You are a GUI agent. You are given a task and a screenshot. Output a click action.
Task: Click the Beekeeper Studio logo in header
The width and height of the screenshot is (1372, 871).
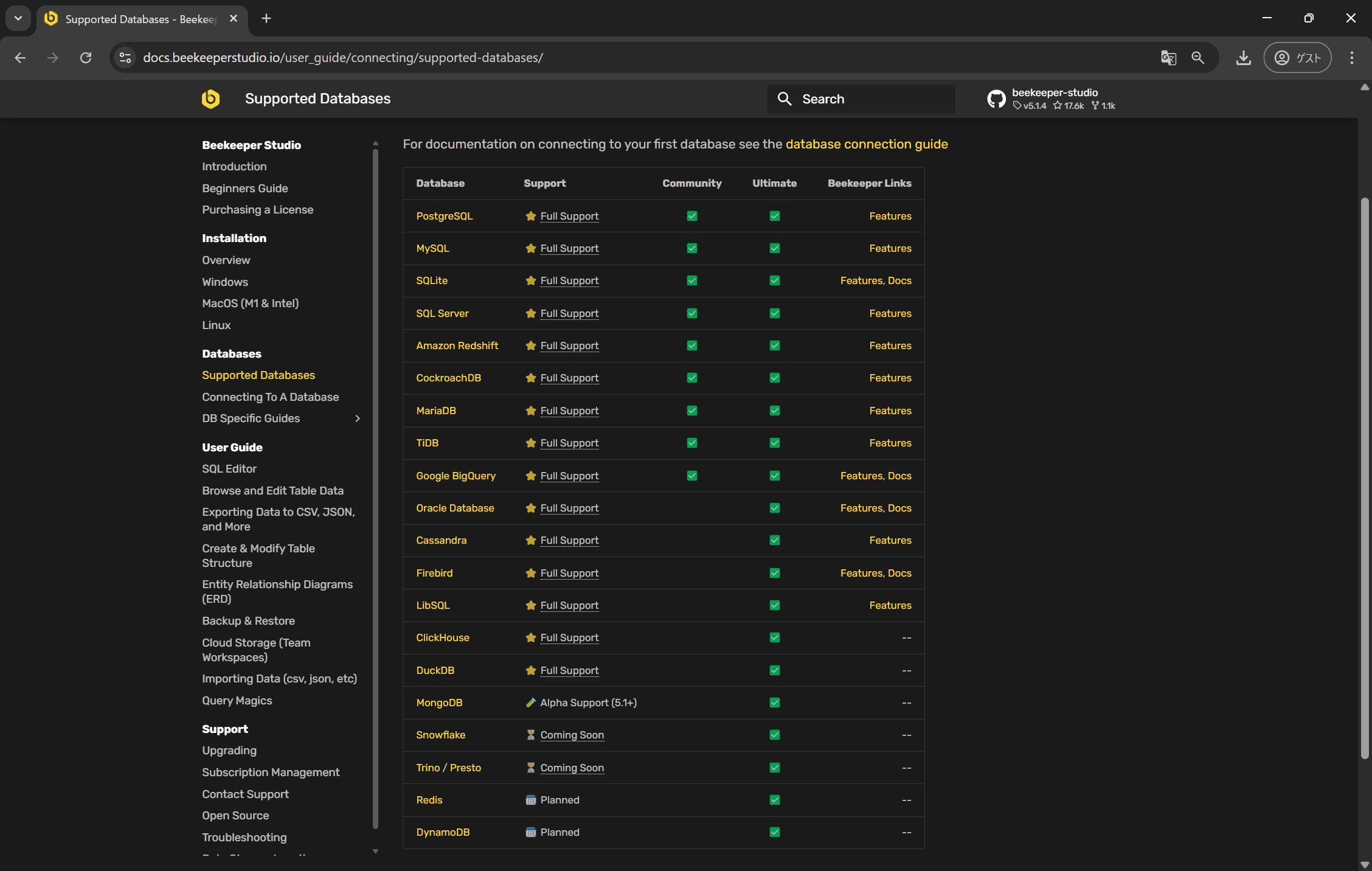pyautogui.click(x=210, y=99)
